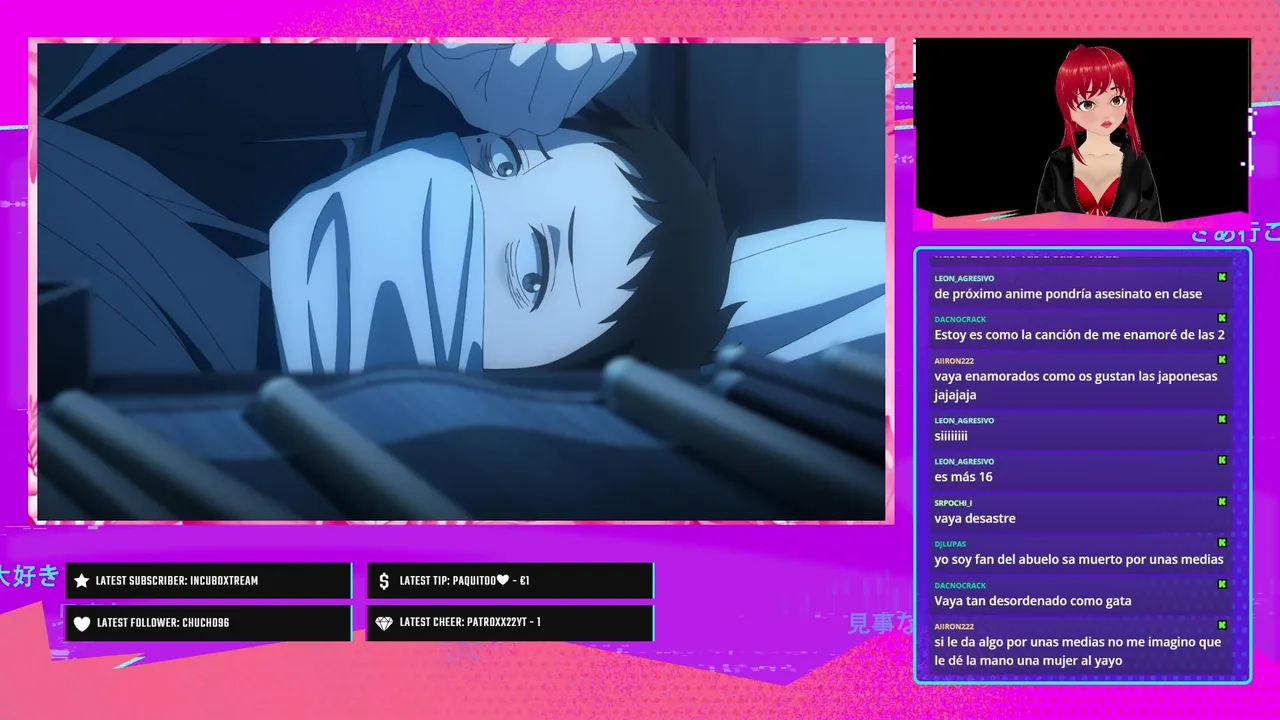Click username LEON_AGRESIVO above 'es más 16'
Screen dimensions: 1280x720
click(x=964, y=461)
